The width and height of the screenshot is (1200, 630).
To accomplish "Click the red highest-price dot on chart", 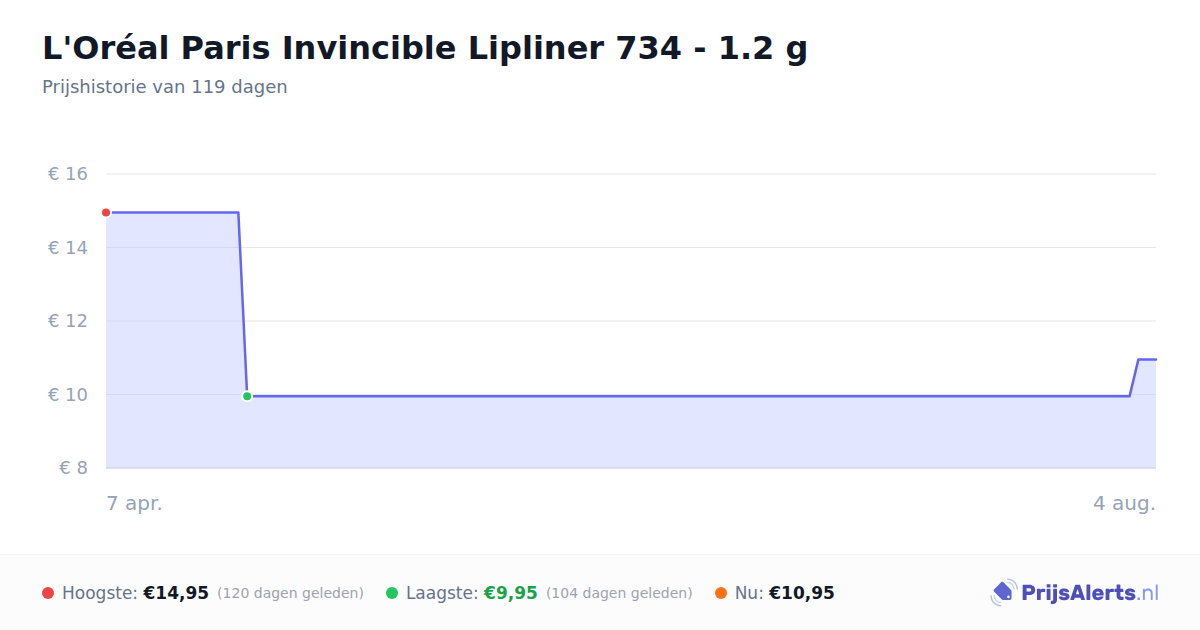I will tap(106, 212).
